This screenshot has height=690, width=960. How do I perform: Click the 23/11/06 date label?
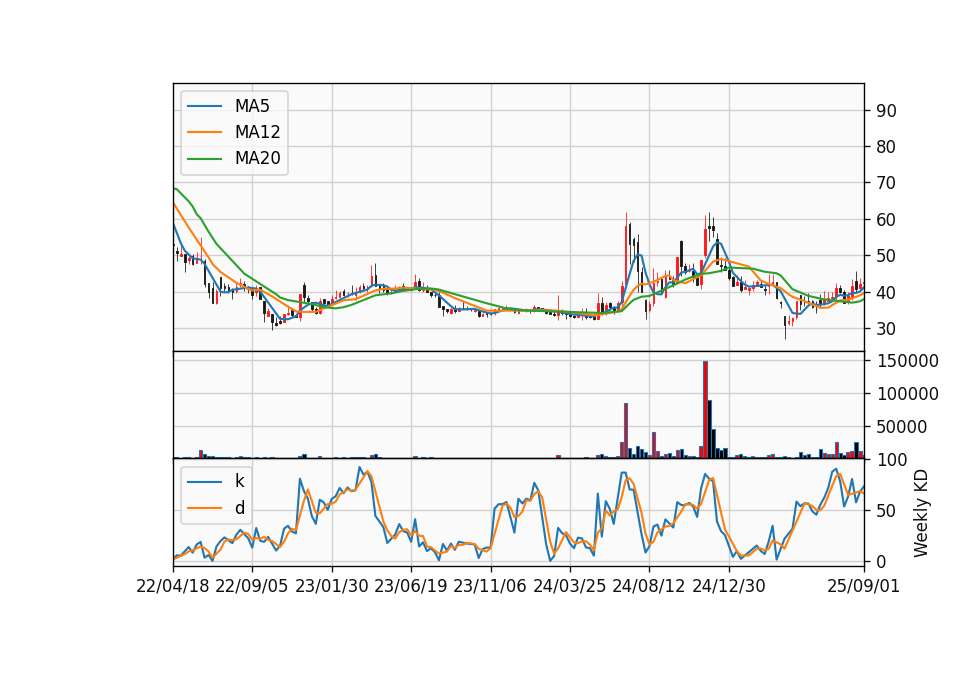490,587
